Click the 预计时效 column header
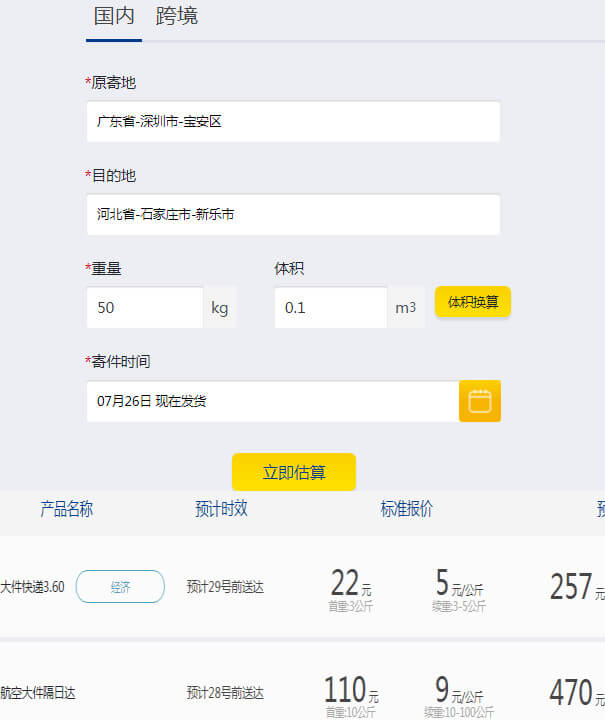Image resolution: width=605 pixels, height=720 pixels. [x=221, y=509]
